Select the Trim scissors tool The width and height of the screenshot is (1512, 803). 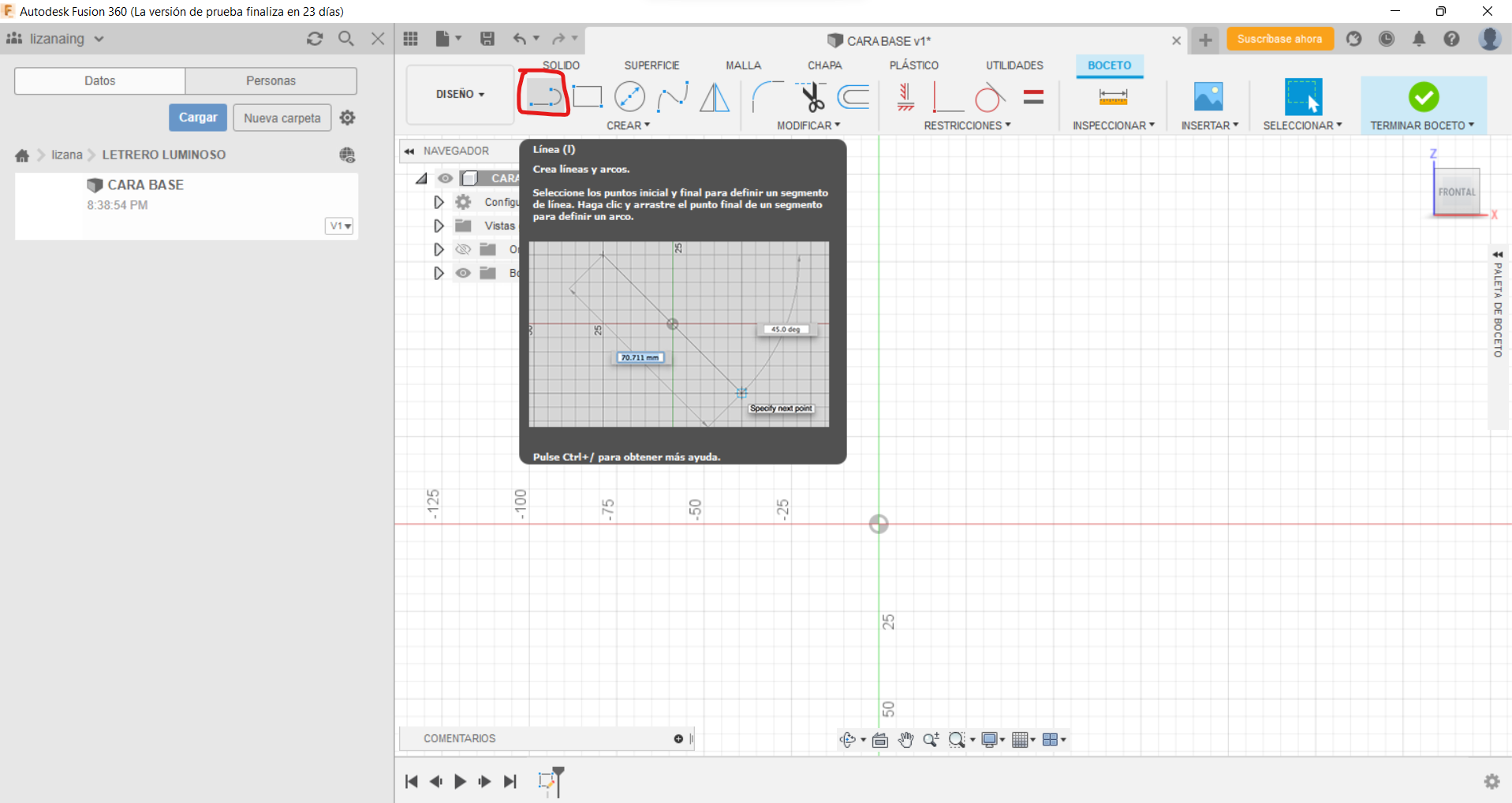click(812, 97)
